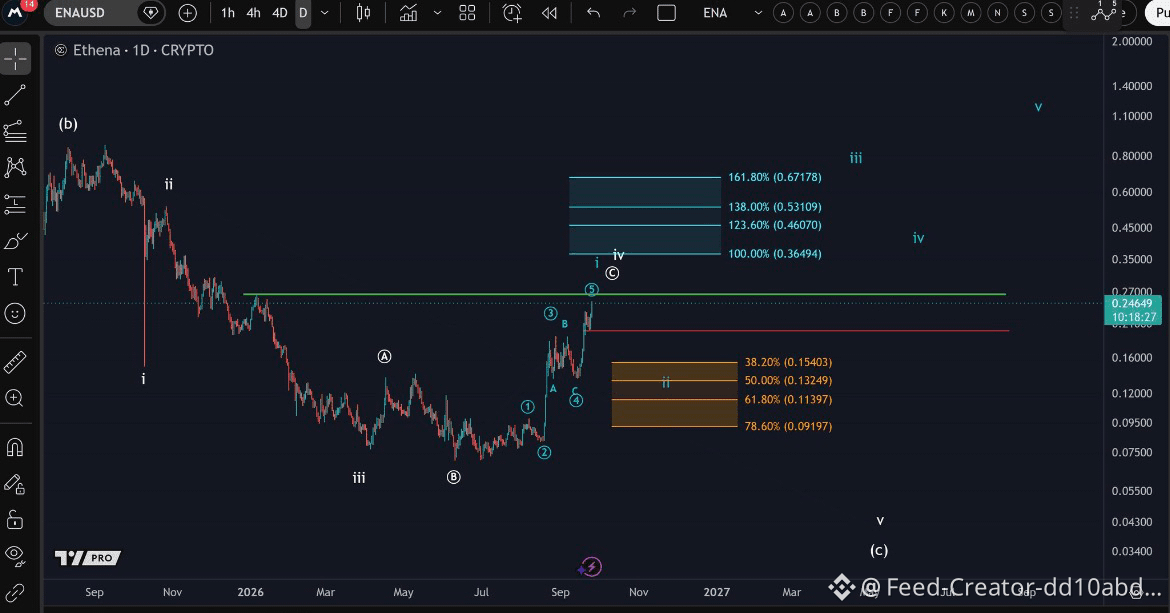Expand the timeframe interval dropdown arrow
The image size is (1170, 613).
click(325, 13)
